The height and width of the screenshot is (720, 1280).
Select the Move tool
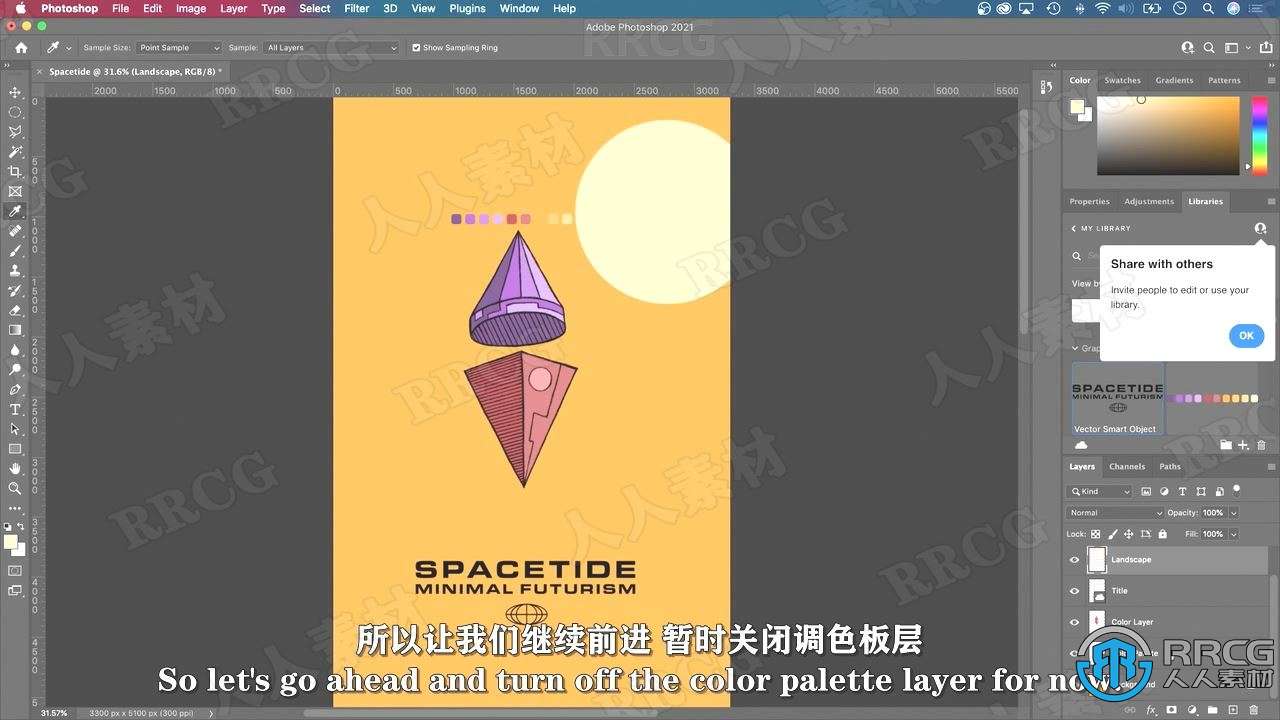coord(15,92)
